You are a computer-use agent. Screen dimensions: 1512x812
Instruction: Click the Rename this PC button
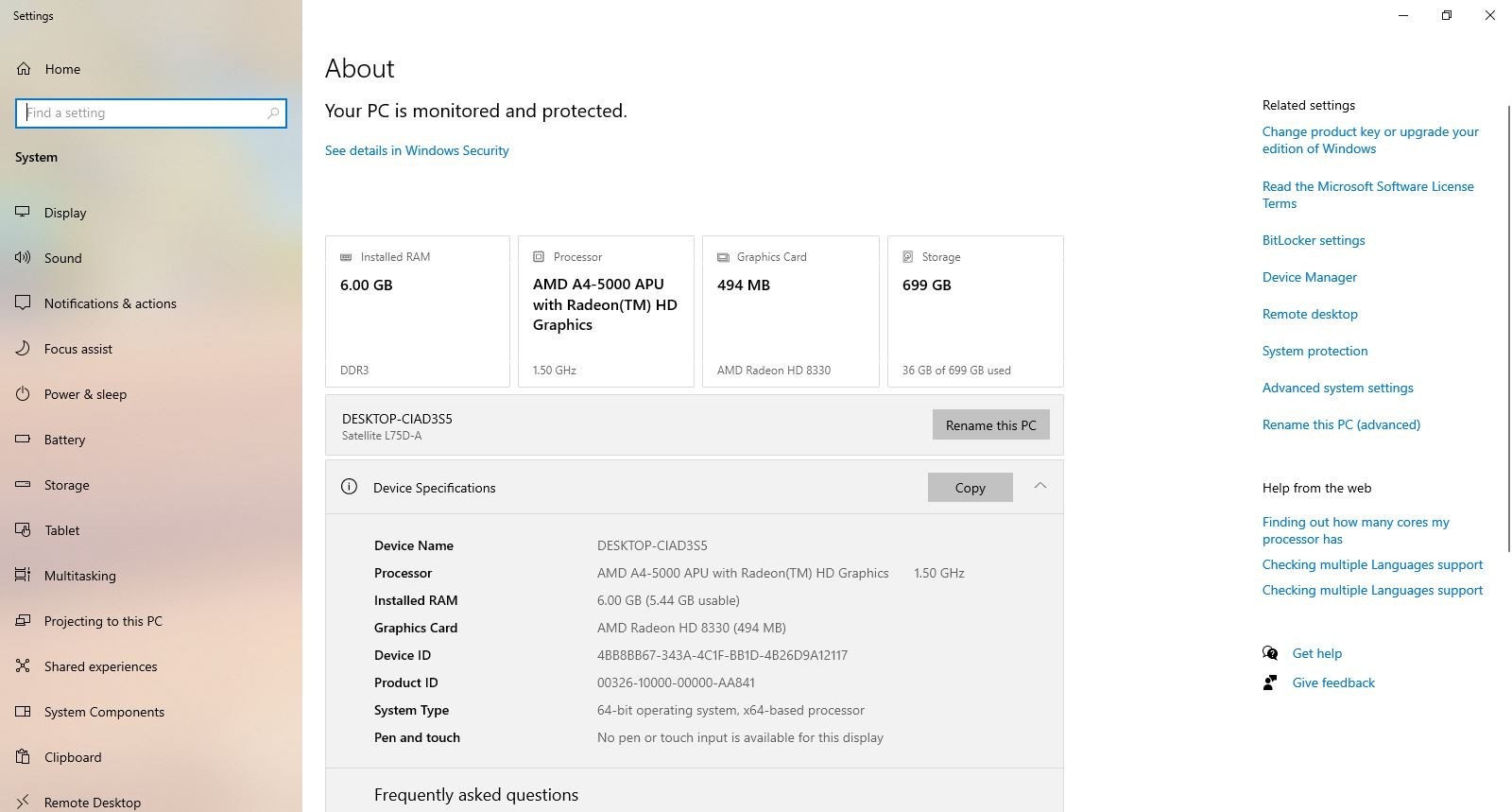coord(990,424)
